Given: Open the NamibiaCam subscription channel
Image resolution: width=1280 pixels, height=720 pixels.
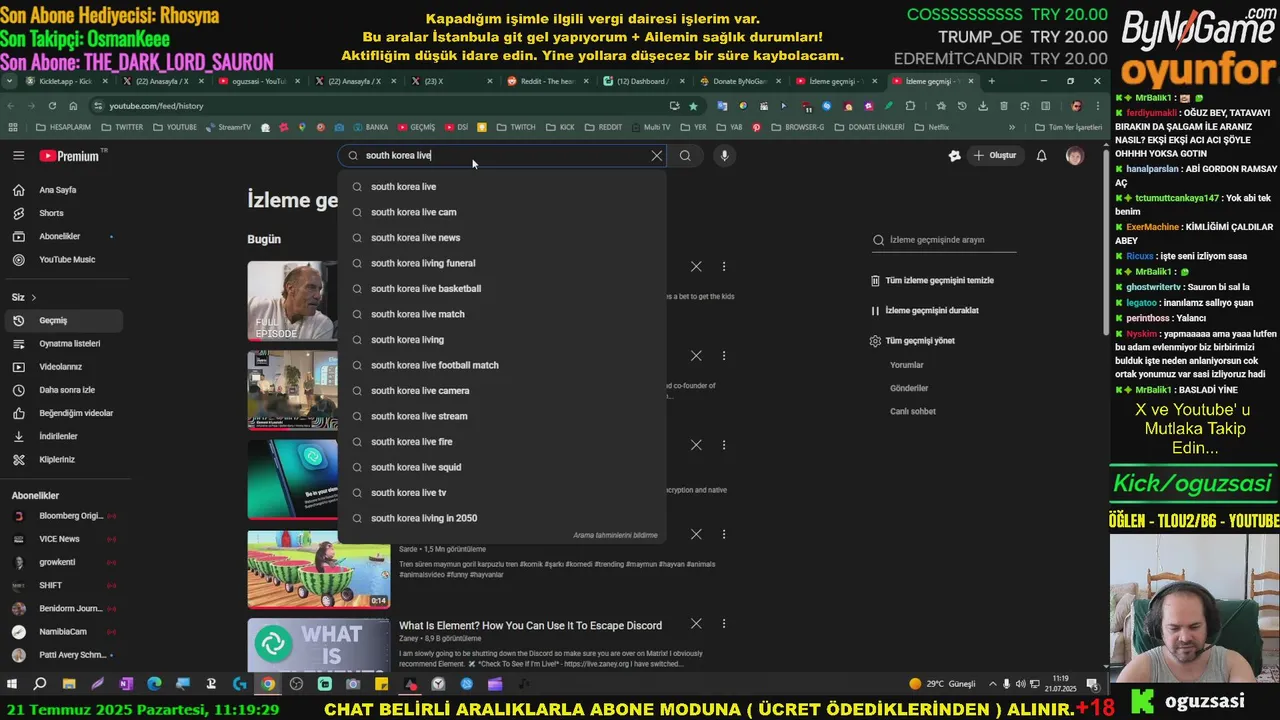Looking at the screenshot, I should (x=62, y=632).
